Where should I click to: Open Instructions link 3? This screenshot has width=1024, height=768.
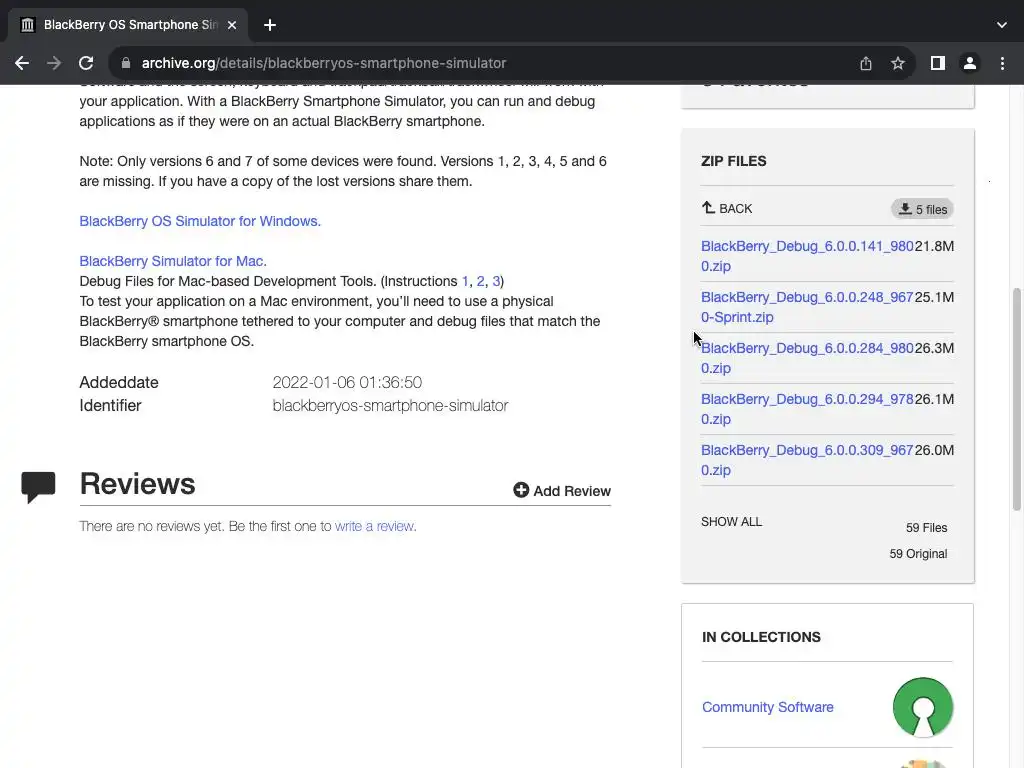coord(496,281)
